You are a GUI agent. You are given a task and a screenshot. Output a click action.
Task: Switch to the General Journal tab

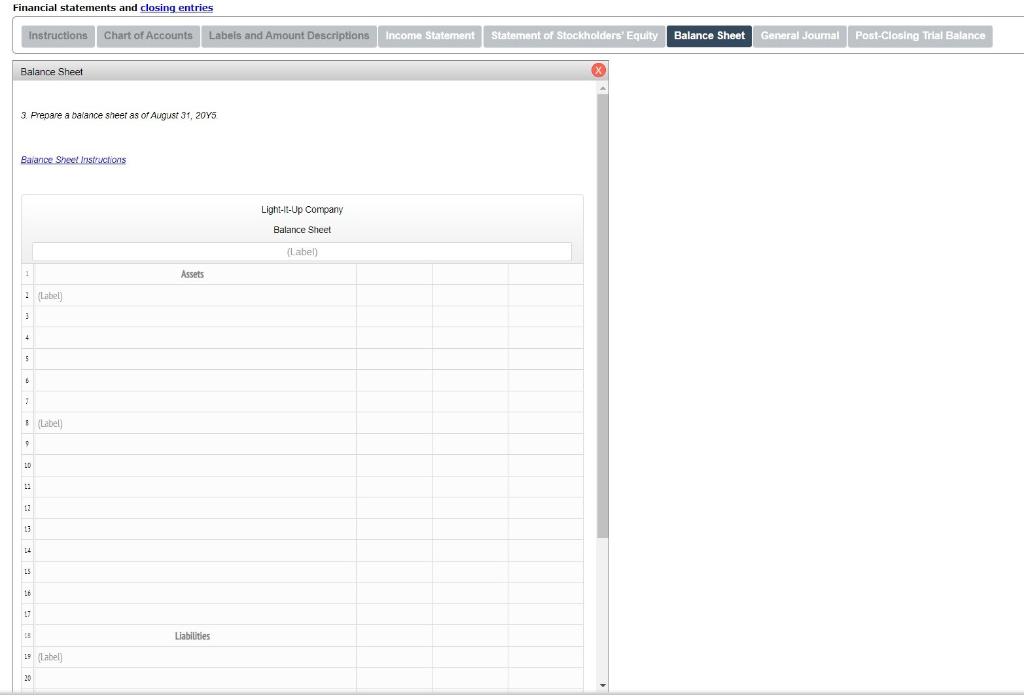(x=801, y=35)
